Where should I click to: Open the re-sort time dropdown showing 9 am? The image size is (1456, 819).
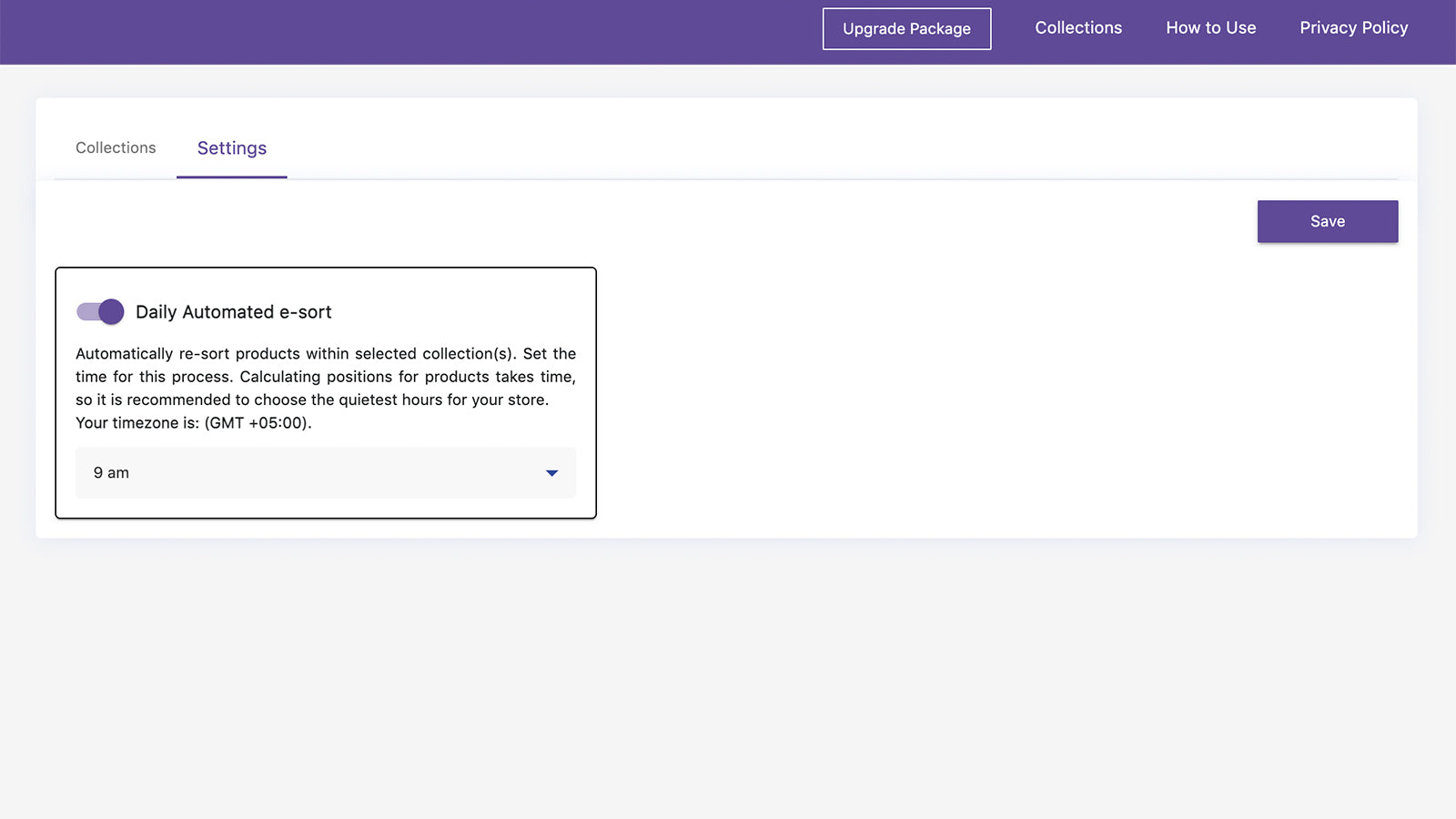325,473
